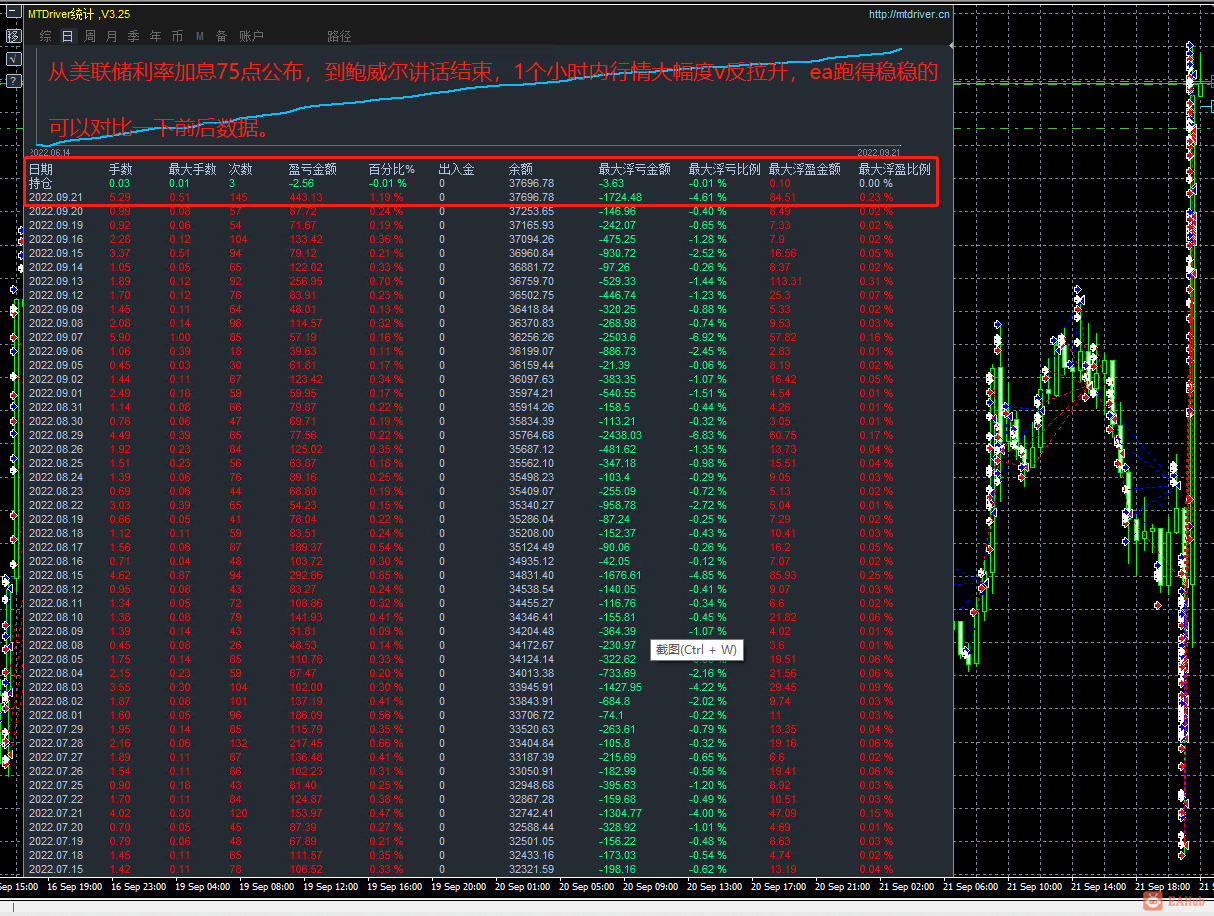
Task: Click max floating loss -2503.6
Action: click(617, 338)
